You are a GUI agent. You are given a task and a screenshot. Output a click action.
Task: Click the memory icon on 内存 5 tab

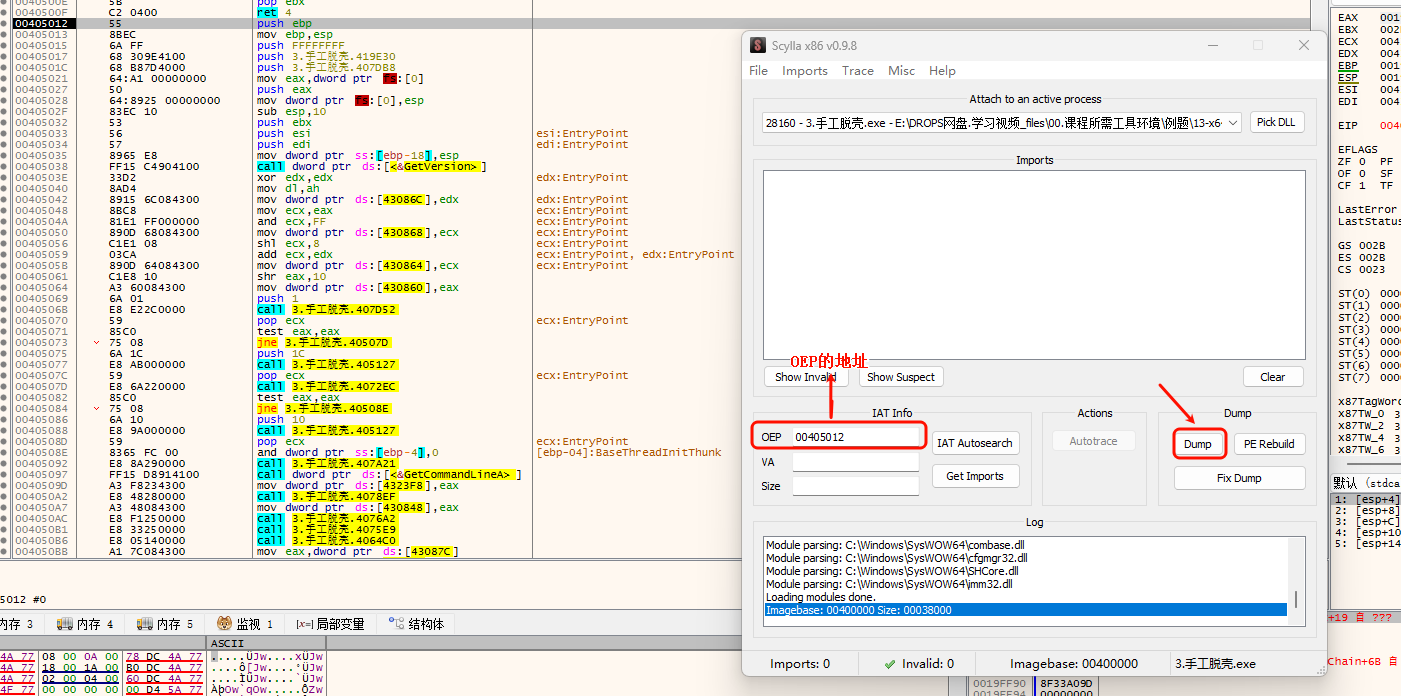pyautogui.click(x=144, y=623)
